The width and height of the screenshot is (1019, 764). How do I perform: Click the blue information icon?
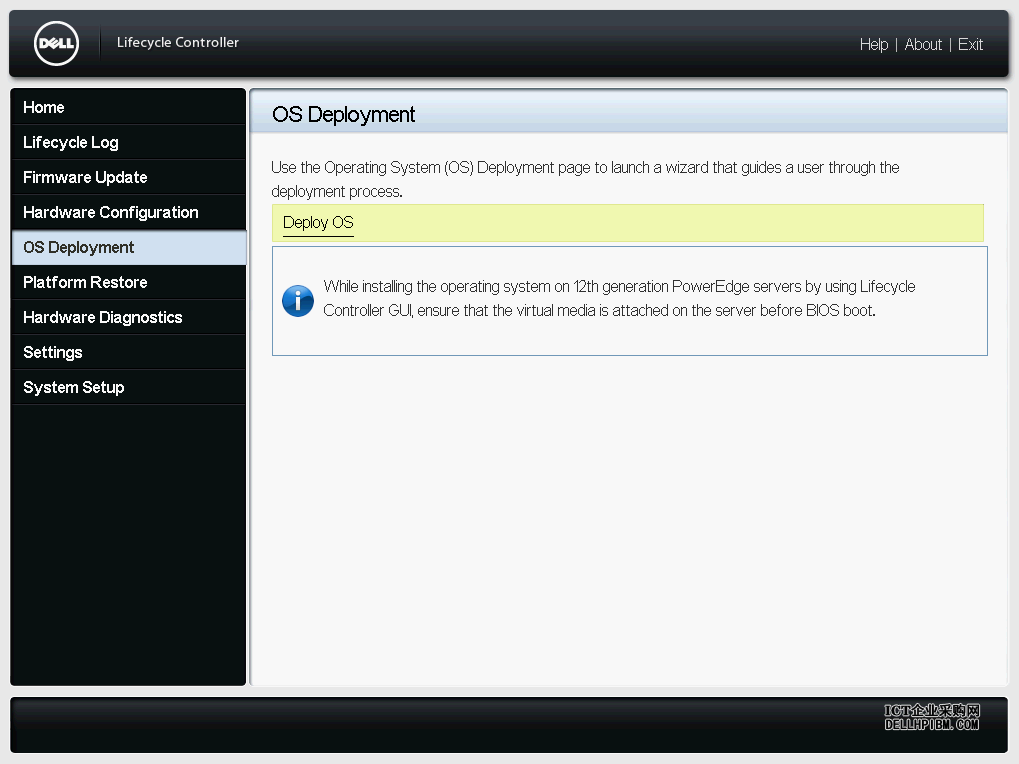[x=298, y=301]
